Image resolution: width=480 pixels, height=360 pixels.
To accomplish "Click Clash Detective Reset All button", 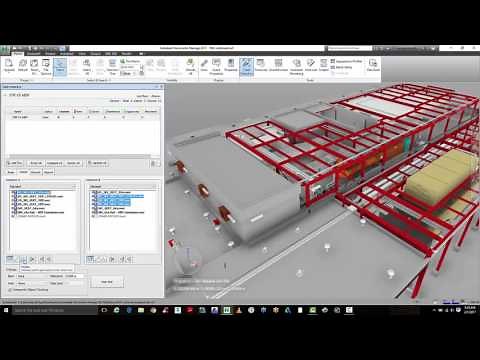I will click(35, 163).
